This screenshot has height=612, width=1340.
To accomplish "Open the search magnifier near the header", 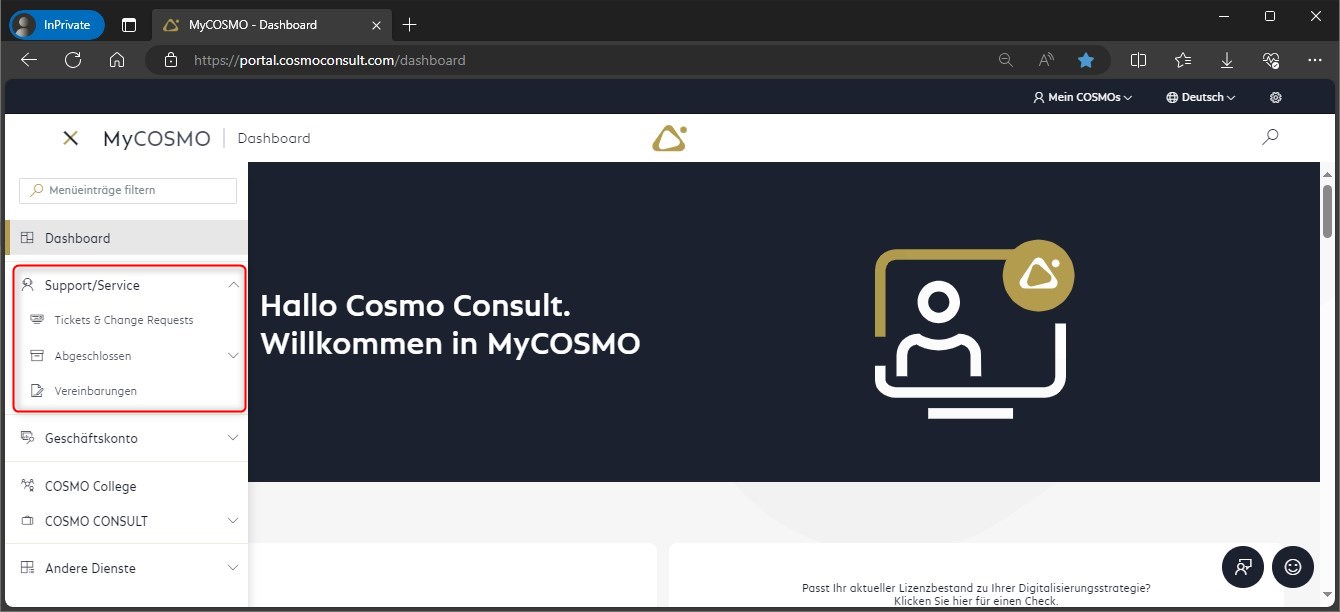I will click(1270, 136).
